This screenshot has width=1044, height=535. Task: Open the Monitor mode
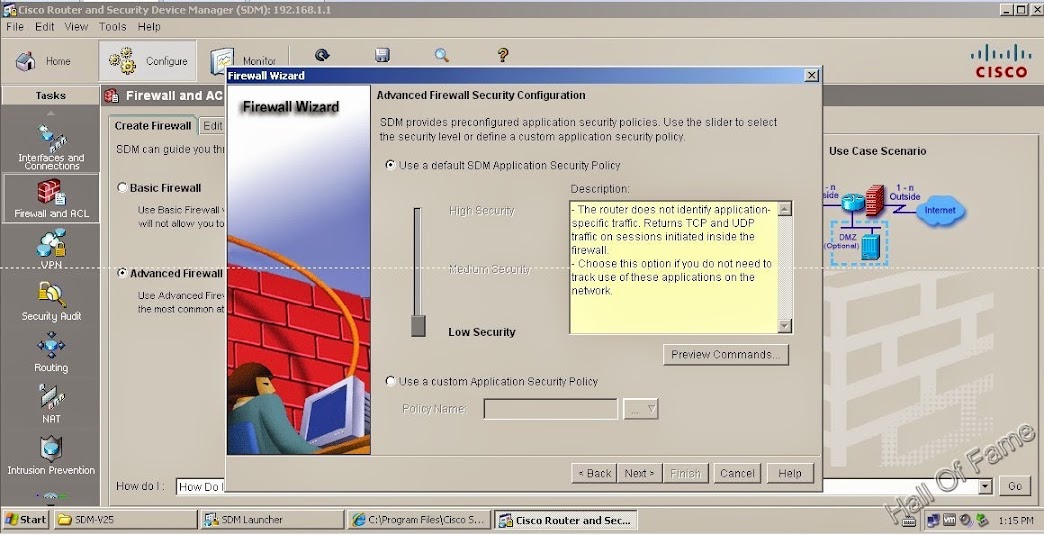243,61
